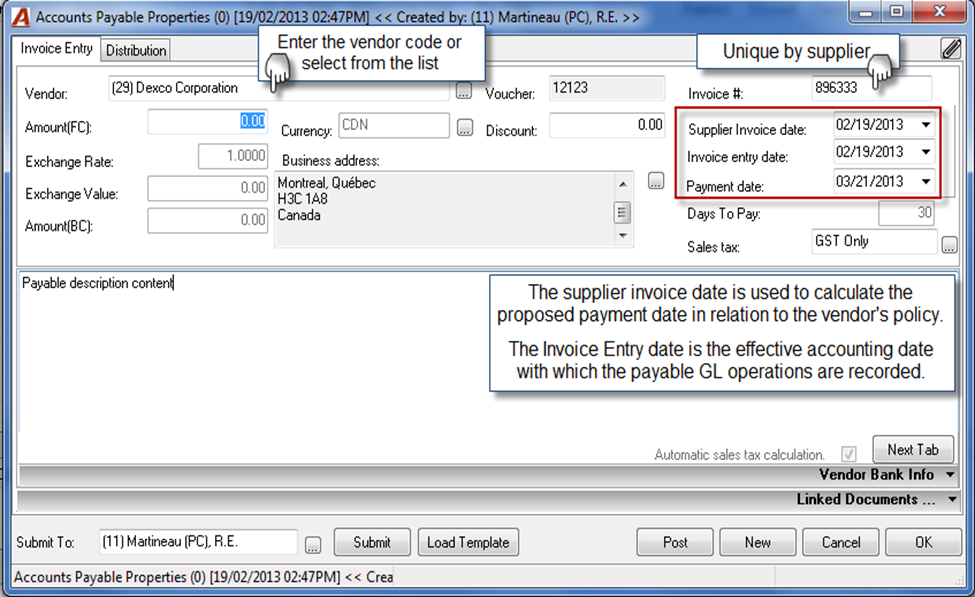Open currency lookup browse button

click(x=464, y=127)
